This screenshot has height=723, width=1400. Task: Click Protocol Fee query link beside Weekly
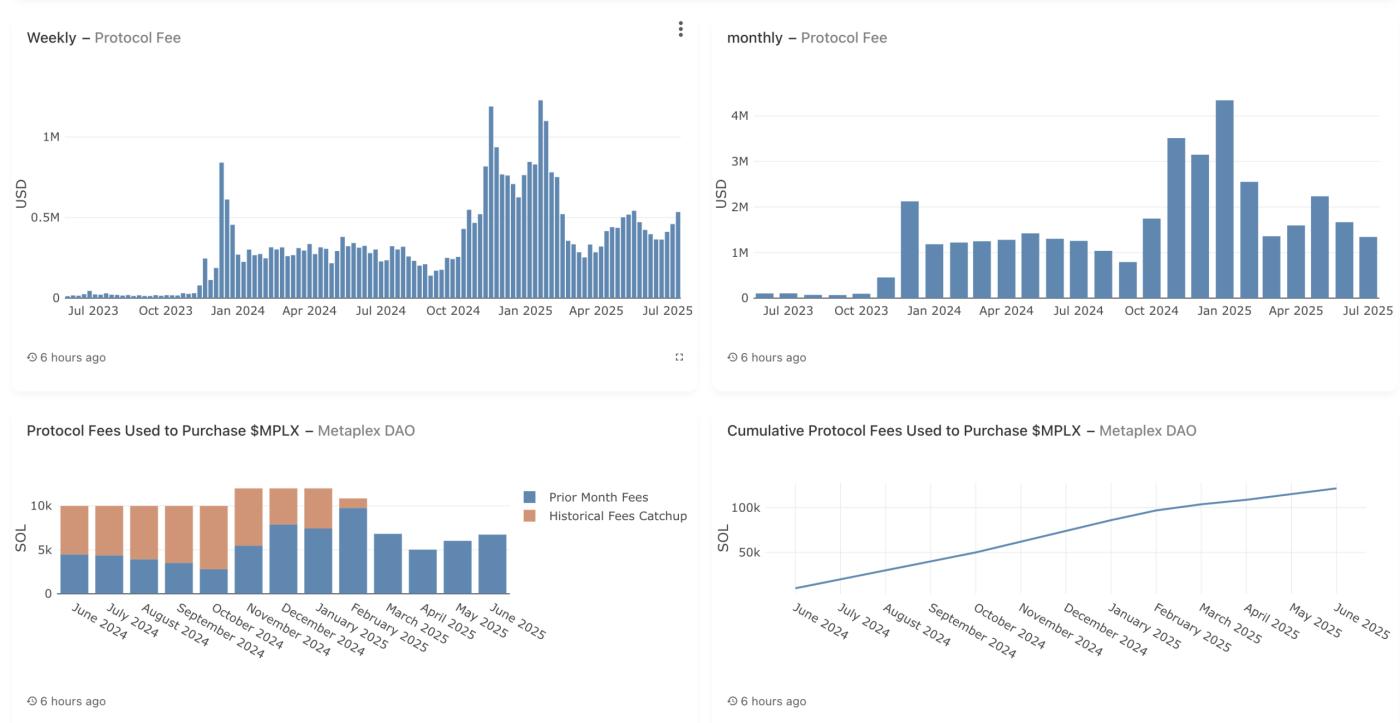[x=137, y=38]
